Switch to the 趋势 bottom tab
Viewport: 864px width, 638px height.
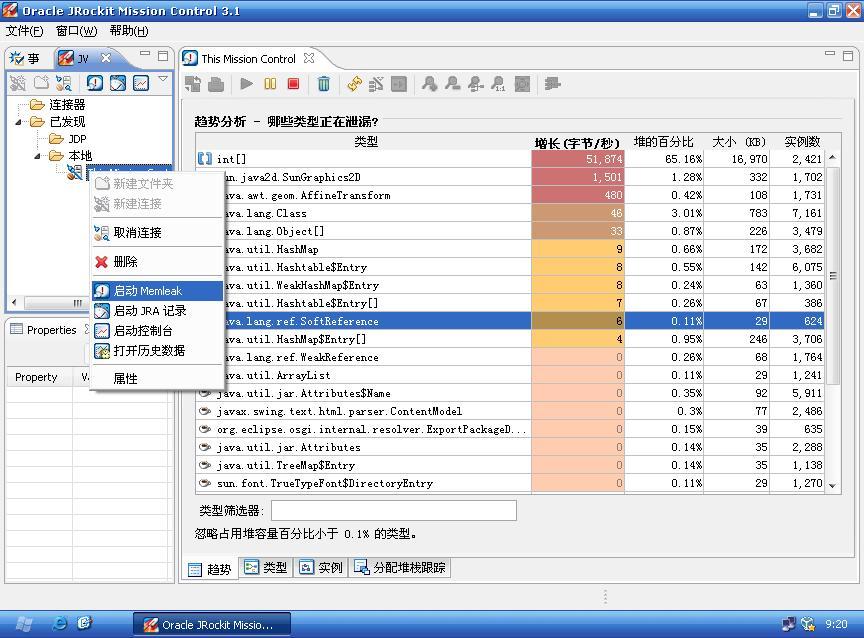pos(210,569)
